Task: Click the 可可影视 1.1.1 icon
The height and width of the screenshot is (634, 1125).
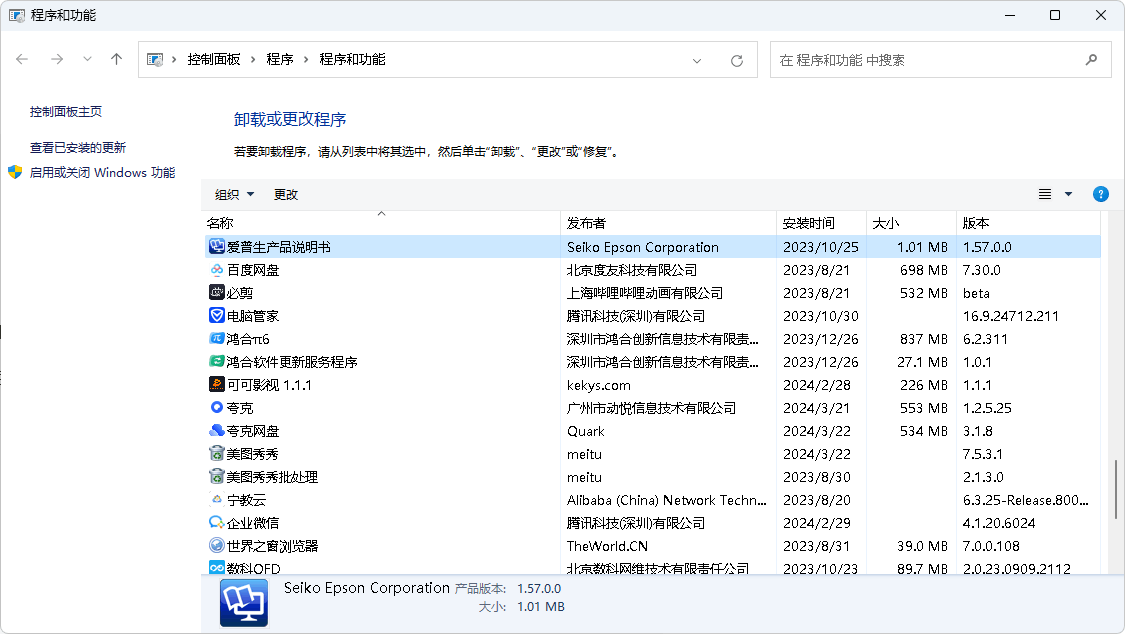Action: [217, 384]
